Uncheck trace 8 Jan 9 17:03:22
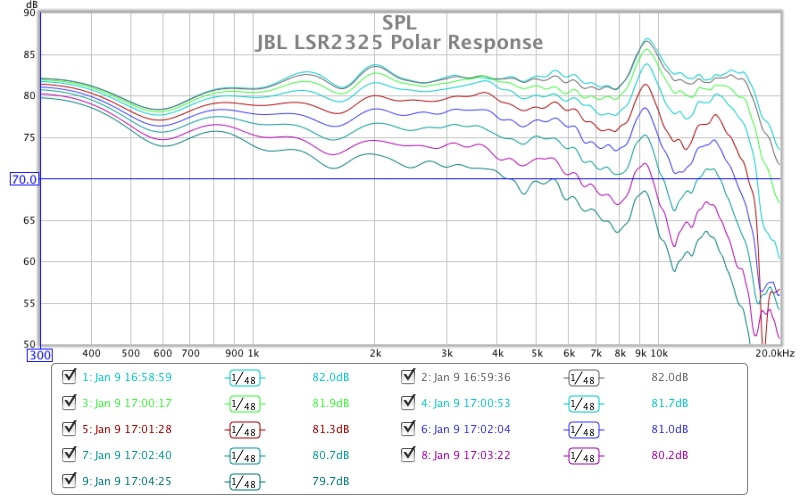 coord(408,455)
